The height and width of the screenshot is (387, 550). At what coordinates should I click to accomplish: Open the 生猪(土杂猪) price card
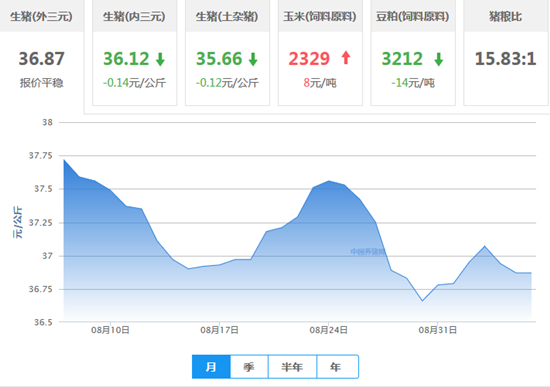coord(227,53)
